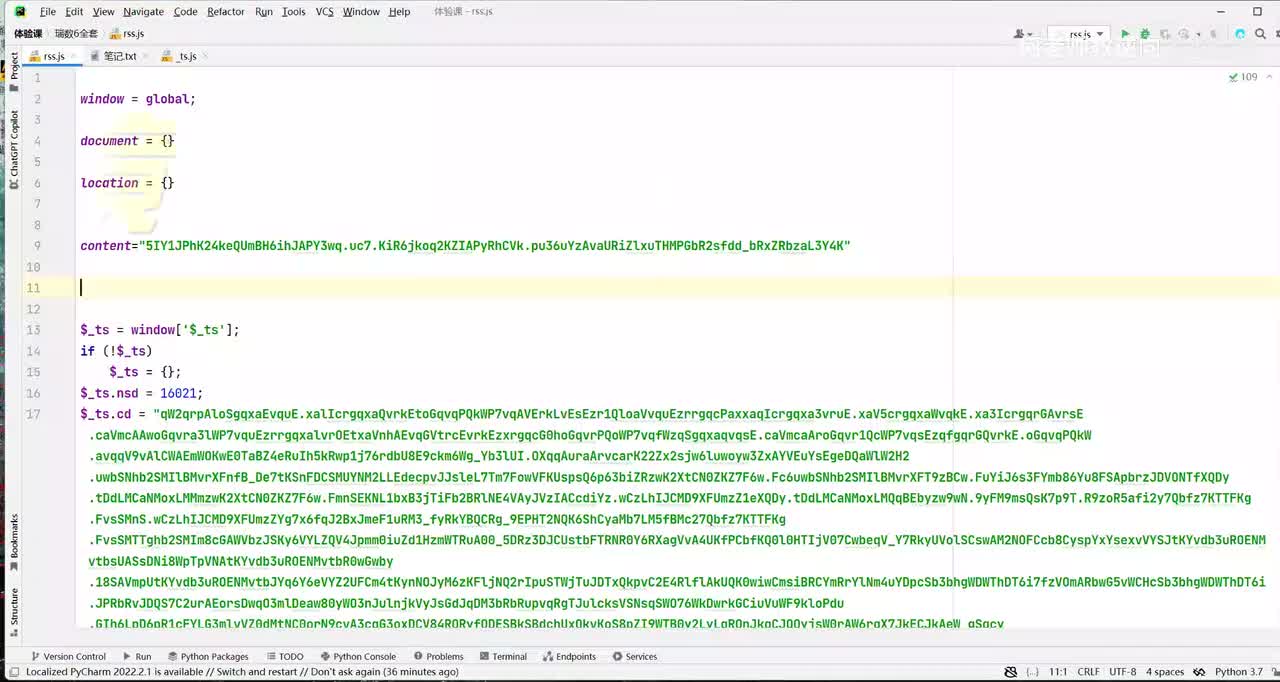Open the Navigate menu

144,12
